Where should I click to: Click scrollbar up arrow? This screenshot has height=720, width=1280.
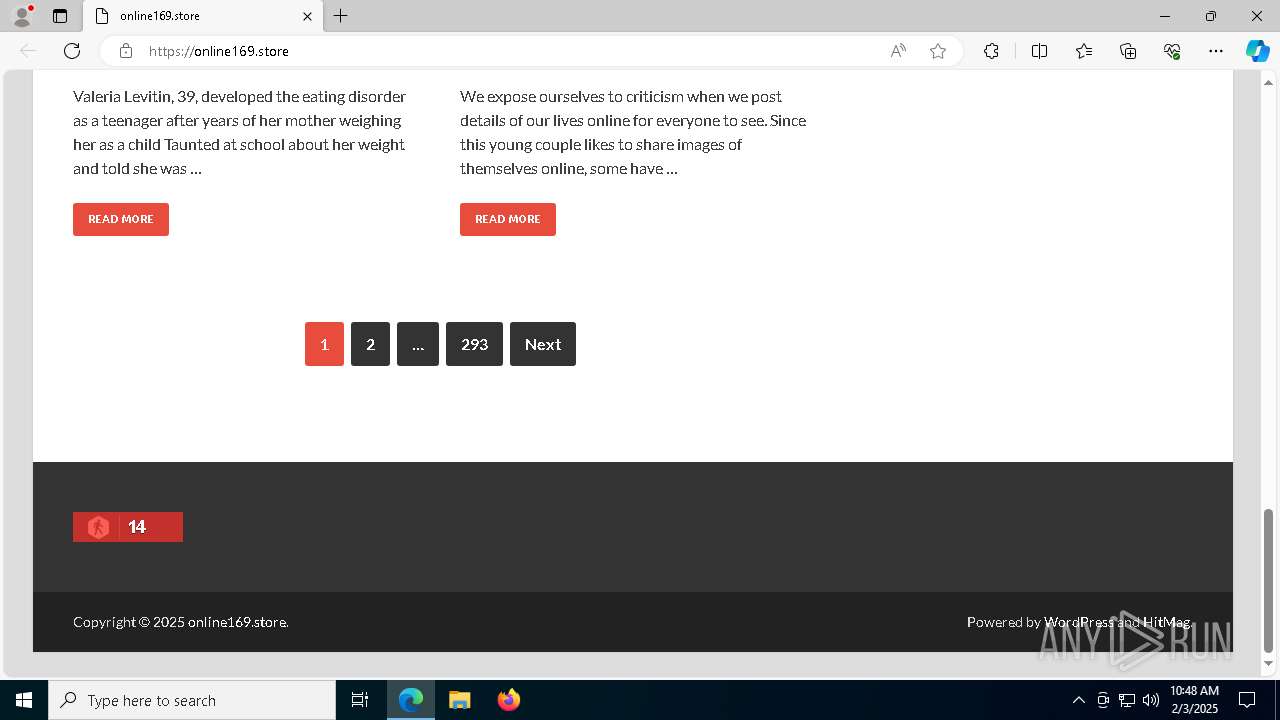pyautogui.click(x=1269, y=82)
